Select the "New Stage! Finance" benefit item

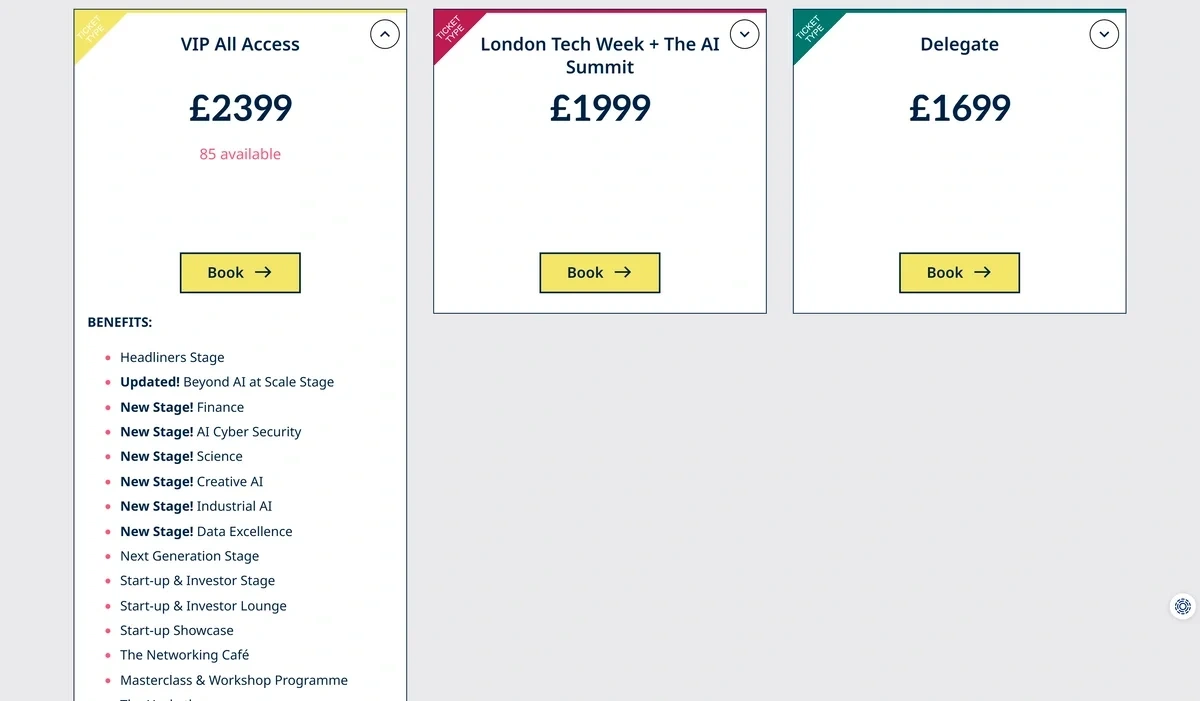pos(182,407)
